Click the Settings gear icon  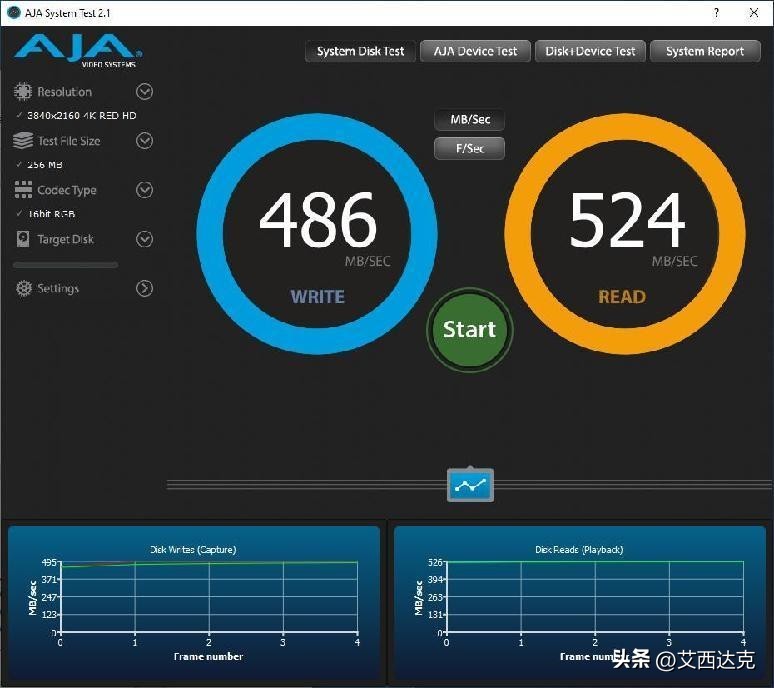pyautogui.click(x=24, y=288)
